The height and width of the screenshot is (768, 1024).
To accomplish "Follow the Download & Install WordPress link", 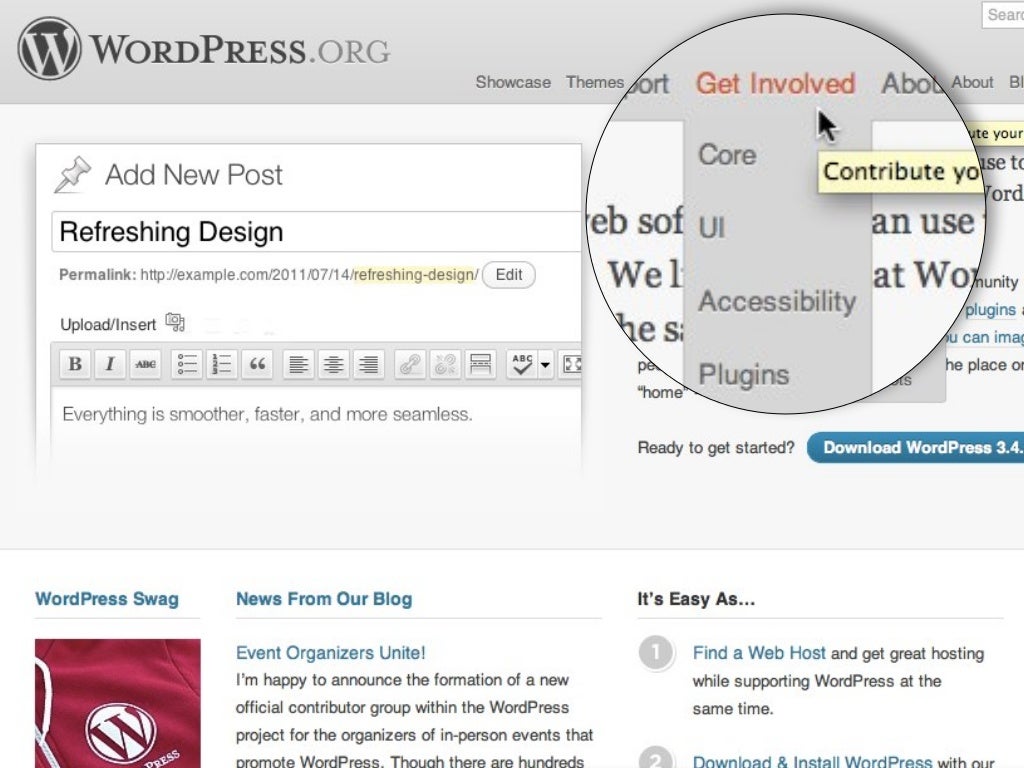I will pyautogui.click(x=812, y=761).
